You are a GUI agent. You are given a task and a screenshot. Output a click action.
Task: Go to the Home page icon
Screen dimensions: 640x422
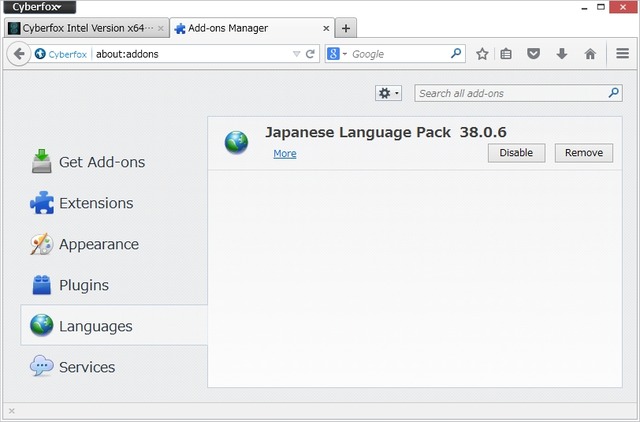[590, 54]
